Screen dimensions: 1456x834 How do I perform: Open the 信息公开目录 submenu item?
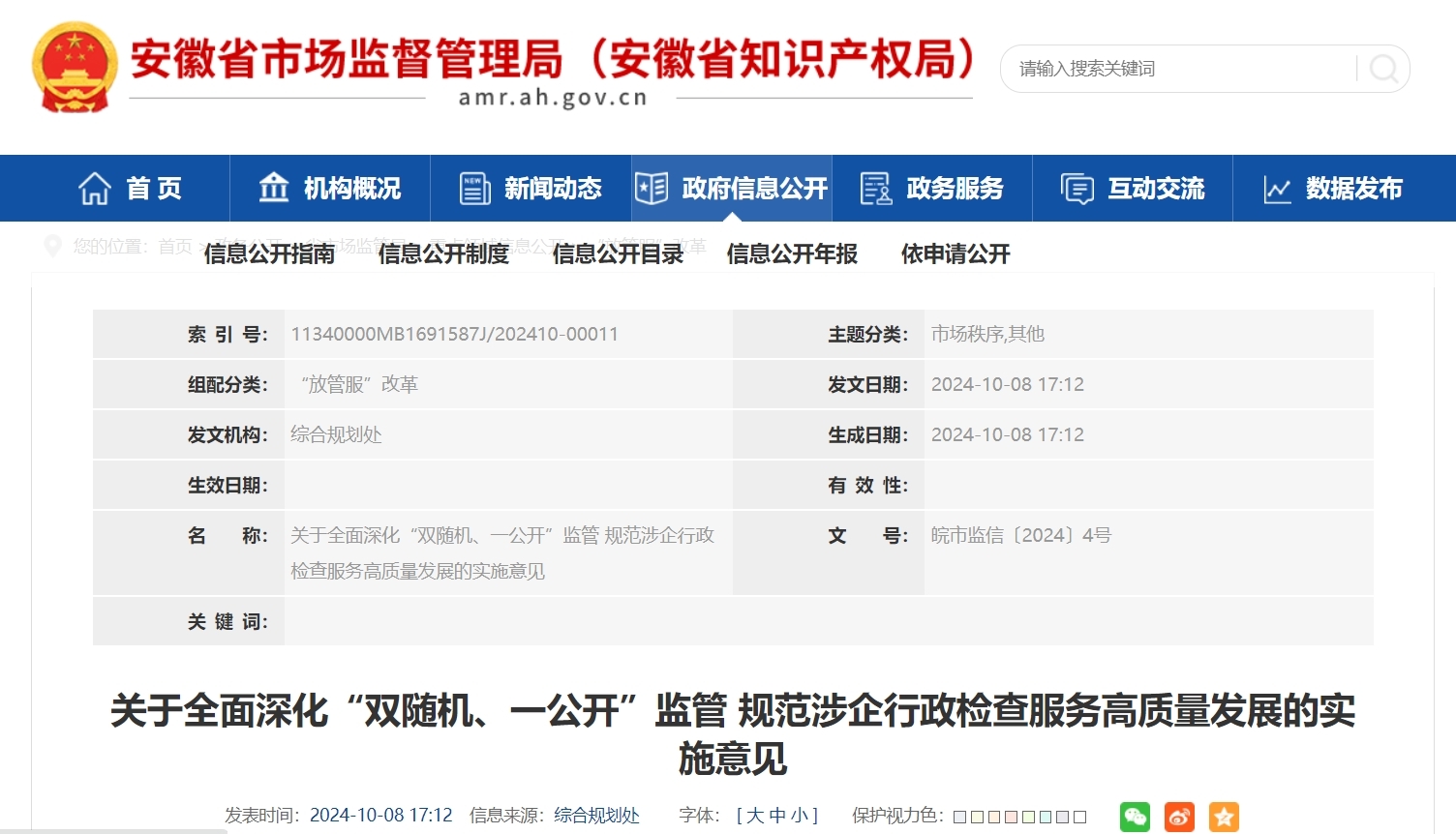click(x=618, y=253)
